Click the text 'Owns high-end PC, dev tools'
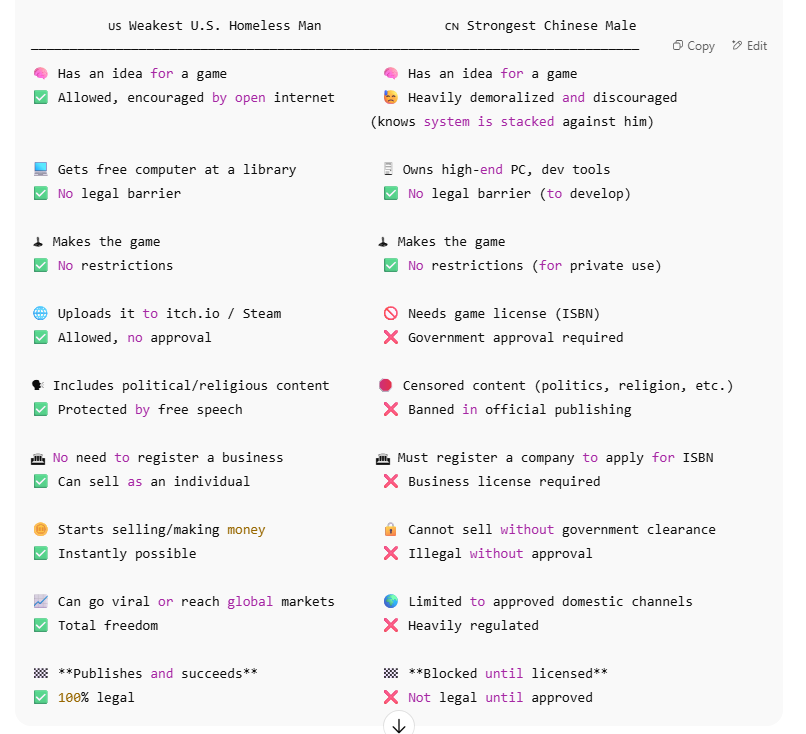806x734 pixels. tap(506, 170)
